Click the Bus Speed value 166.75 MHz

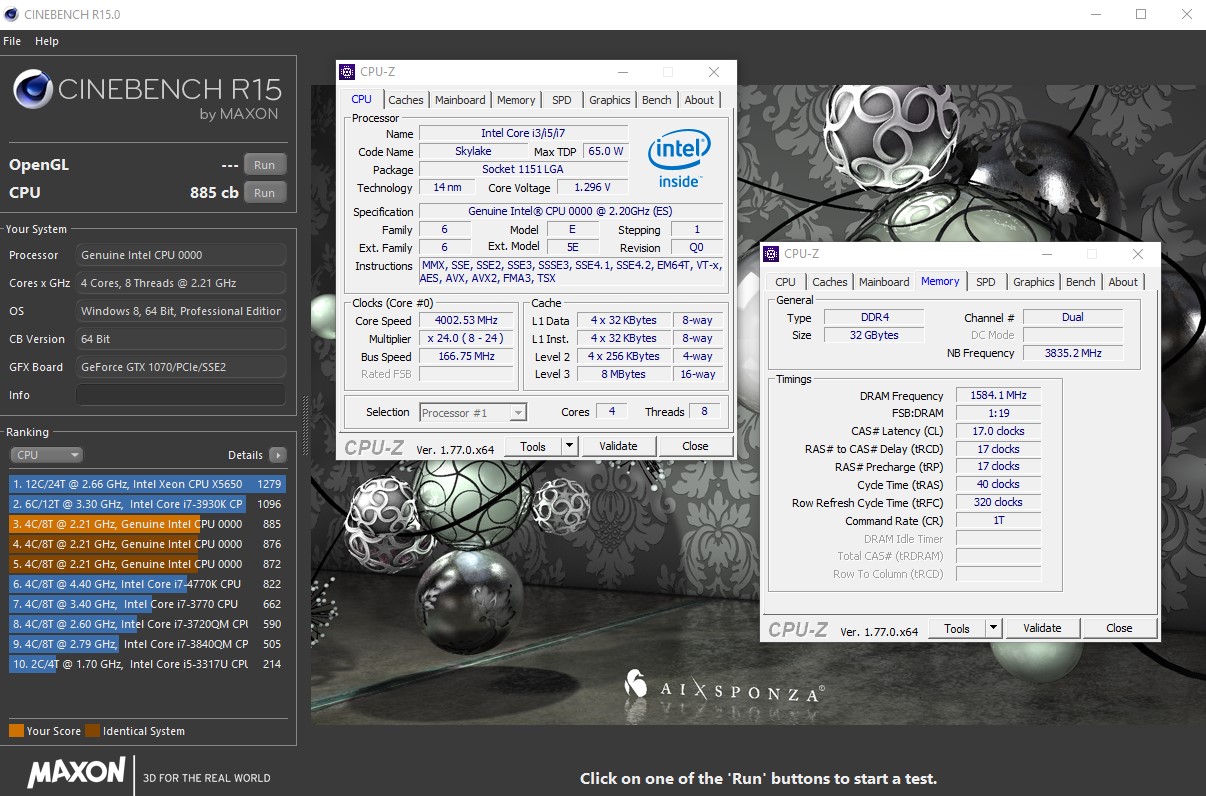[x=466, y=357]
